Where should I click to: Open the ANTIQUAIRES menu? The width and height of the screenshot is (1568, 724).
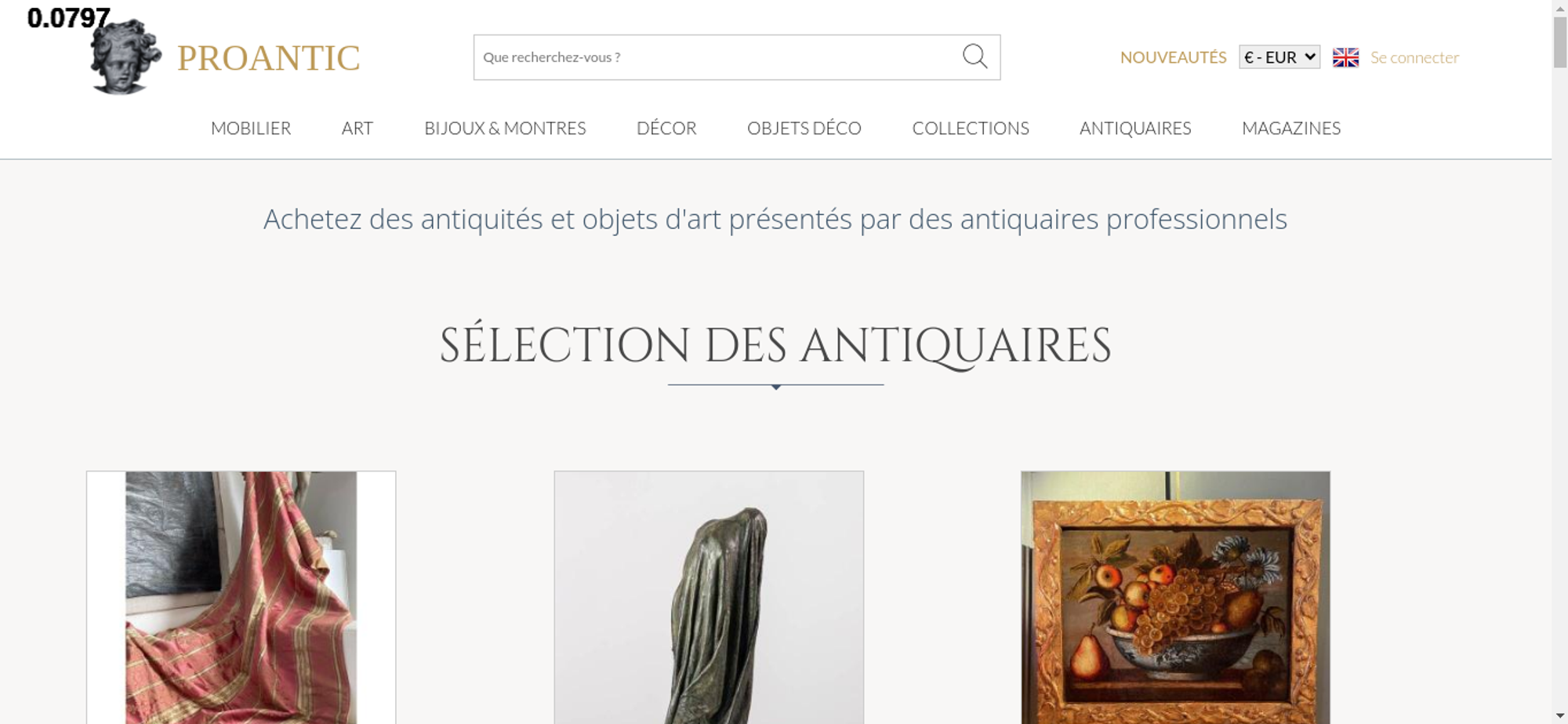point(1135,128)
